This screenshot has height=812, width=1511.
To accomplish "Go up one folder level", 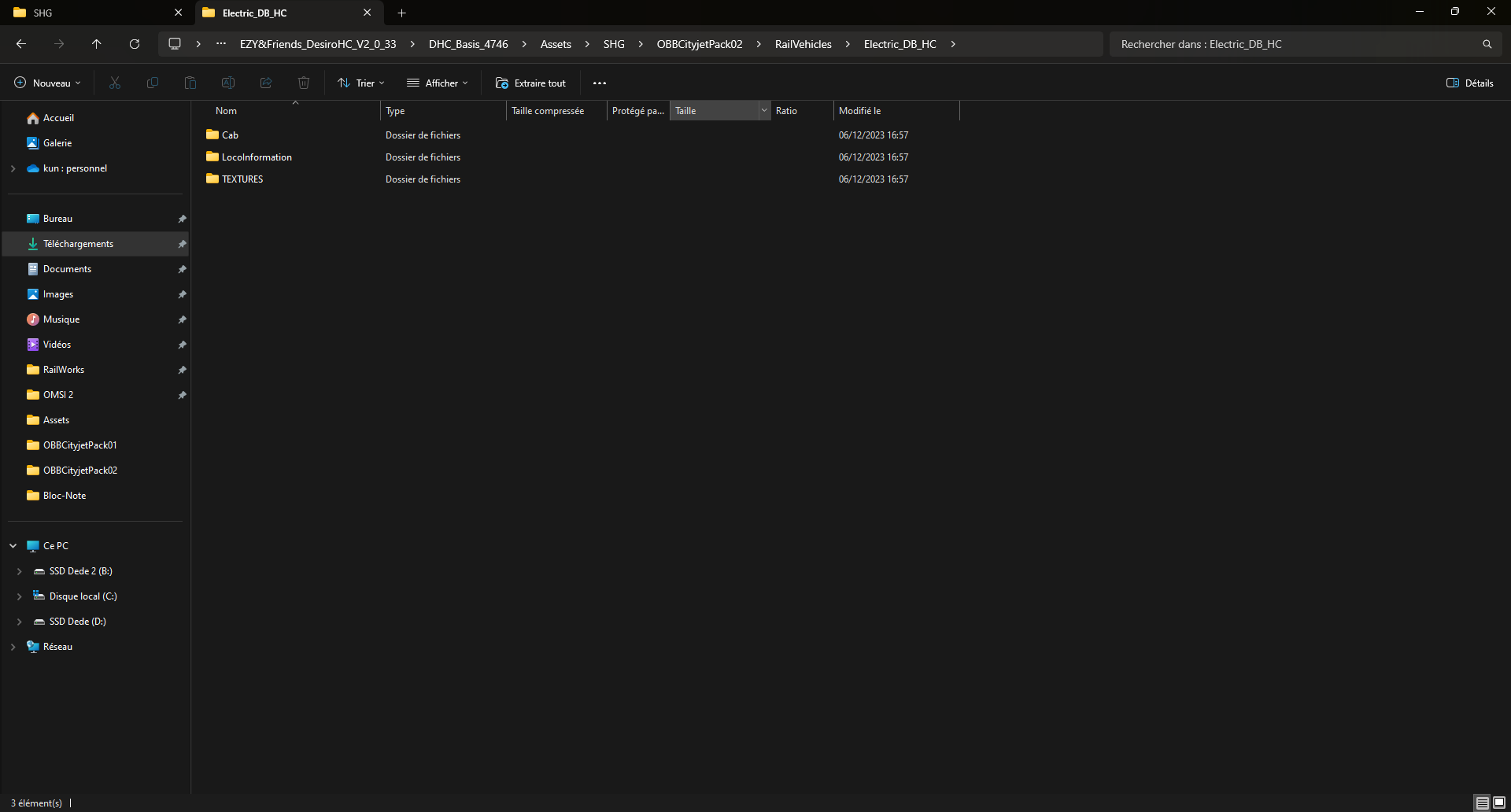I will pyautogui.click(x=97, y=44).
